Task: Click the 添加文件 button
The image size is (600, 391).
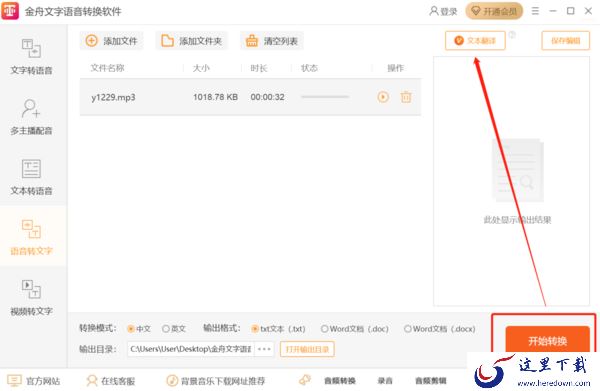Action: tap(111, 41)
